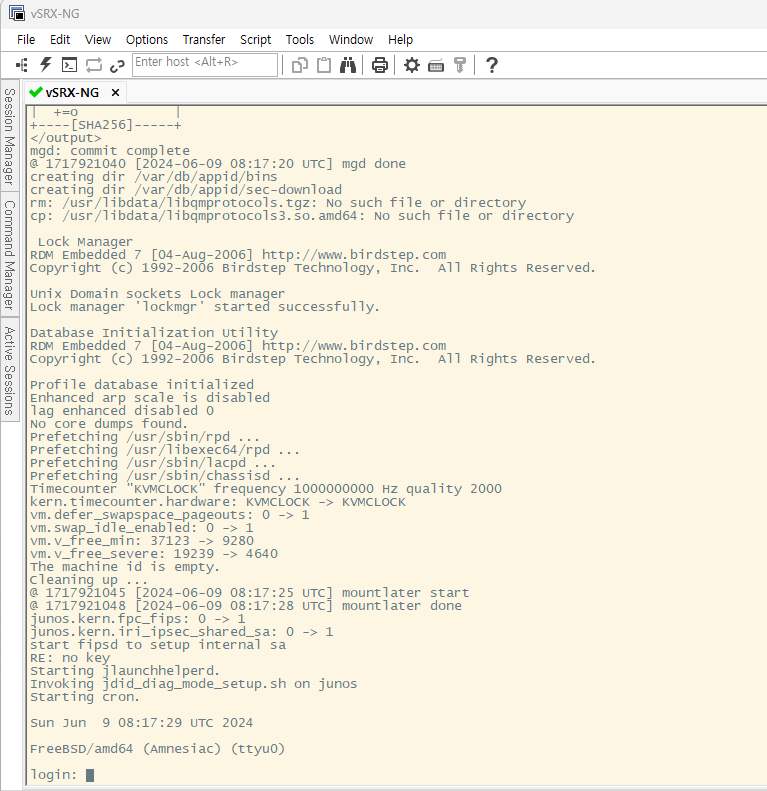Click the 'Prefetching /usr/sbin/chassisd ...' line
The image size is (767, 791).
point(165,476)
